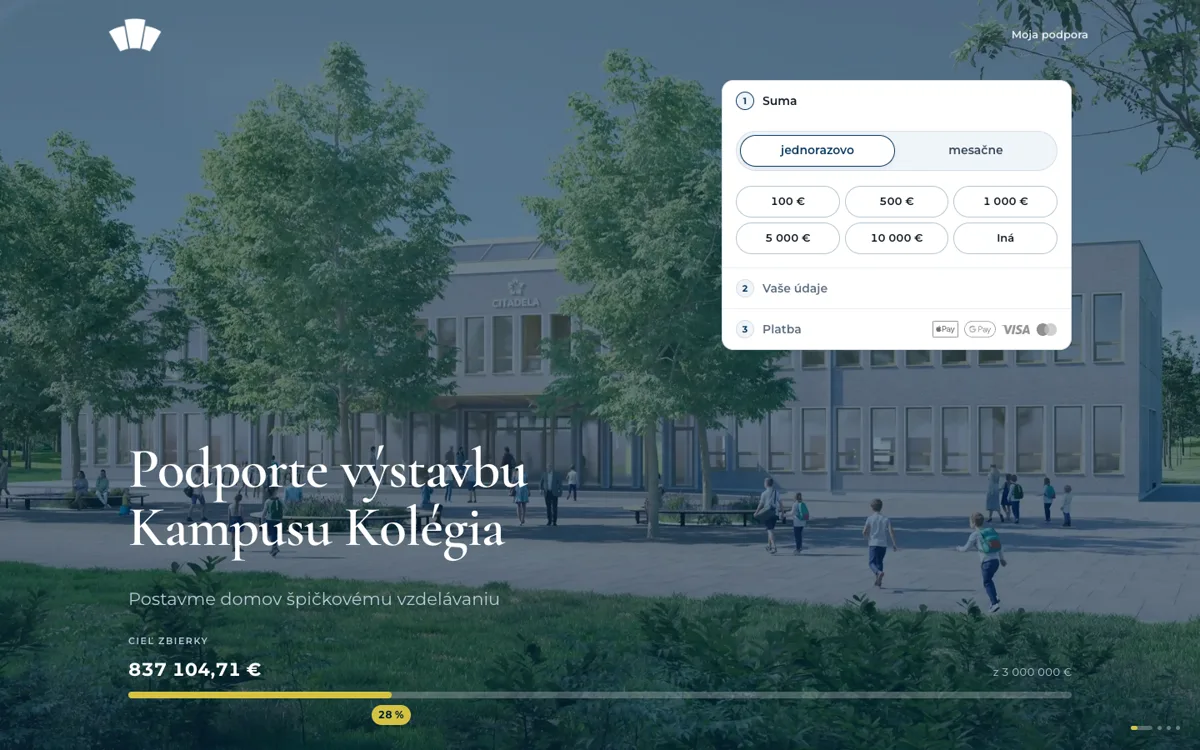Click the number 3 step circle
Viewport: 1200px width, 750px height.
[744, 329]
